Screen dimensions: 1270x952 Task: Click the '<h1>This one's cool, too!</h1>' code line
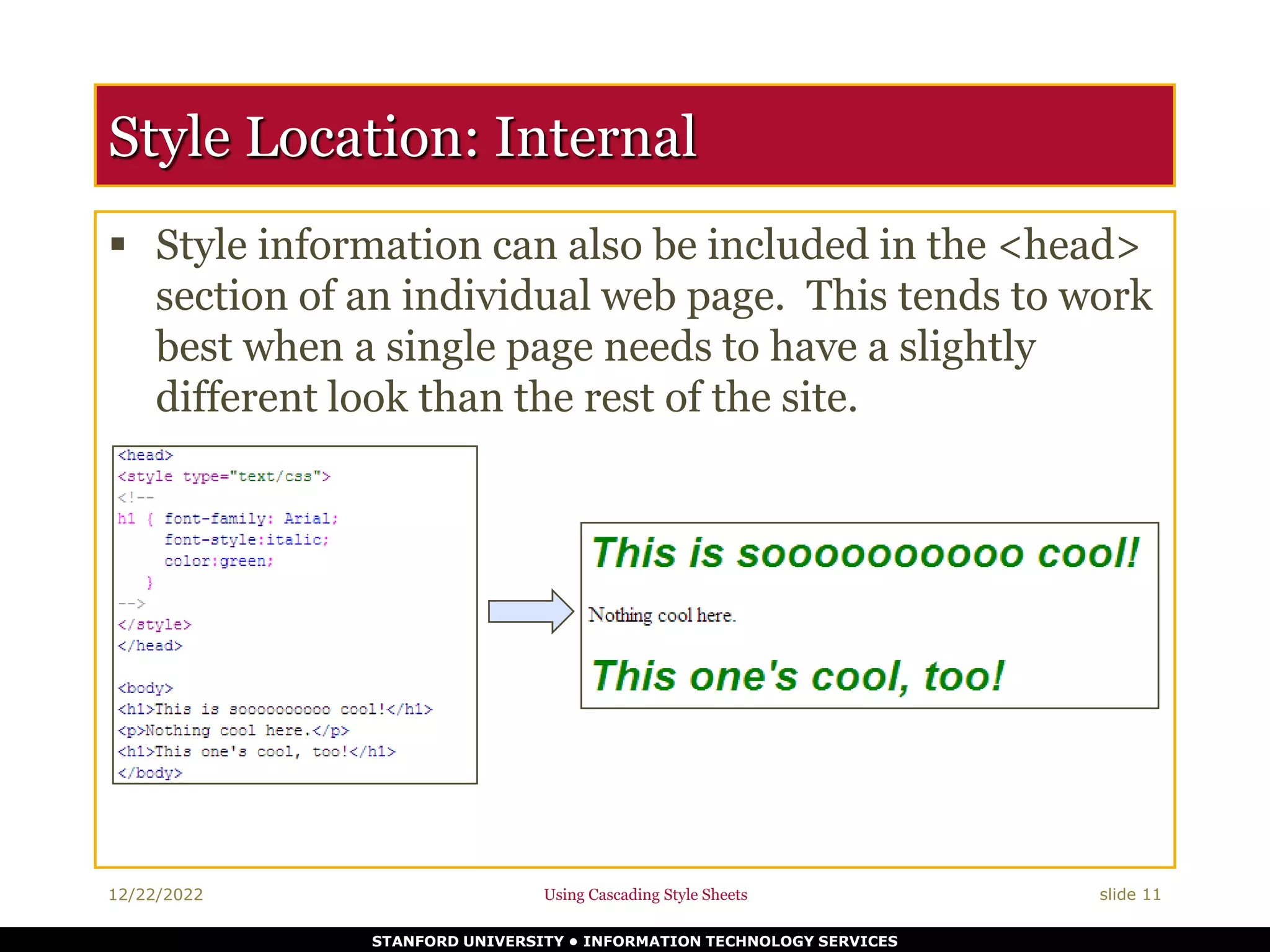click(x=257, y=752)
